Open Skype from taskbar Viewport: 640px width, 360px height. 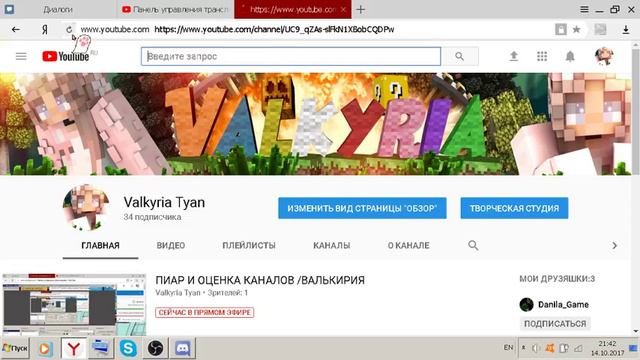[x=128, y=348]
